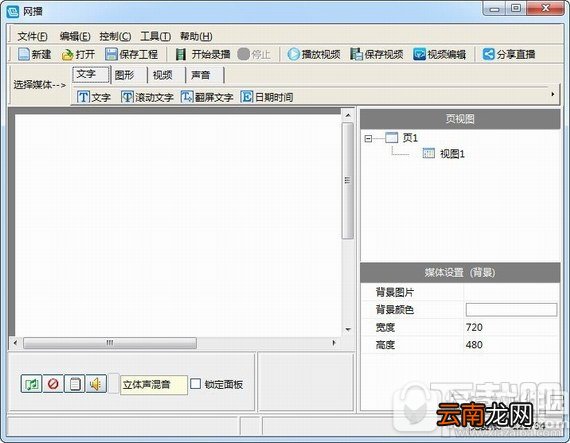The height and width of the screenshot is (443, 570).
Task: Save the video with 保存视频
Action: click(377, 55)
